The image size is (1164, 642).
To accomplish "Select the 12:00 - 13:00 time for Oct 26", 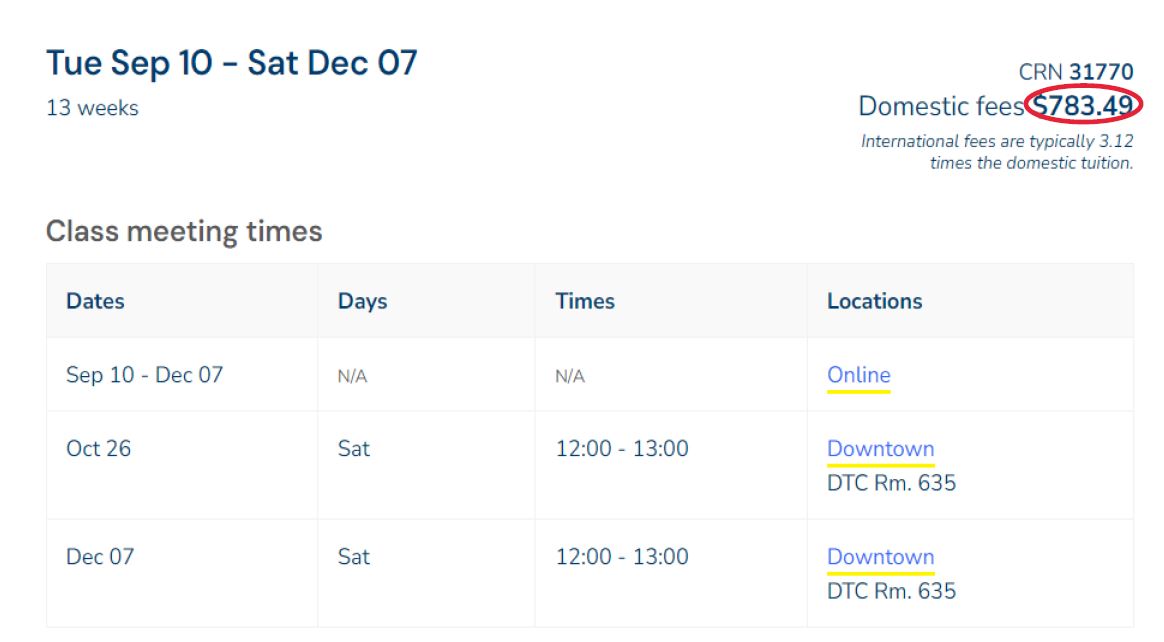I will coord(620,448).
